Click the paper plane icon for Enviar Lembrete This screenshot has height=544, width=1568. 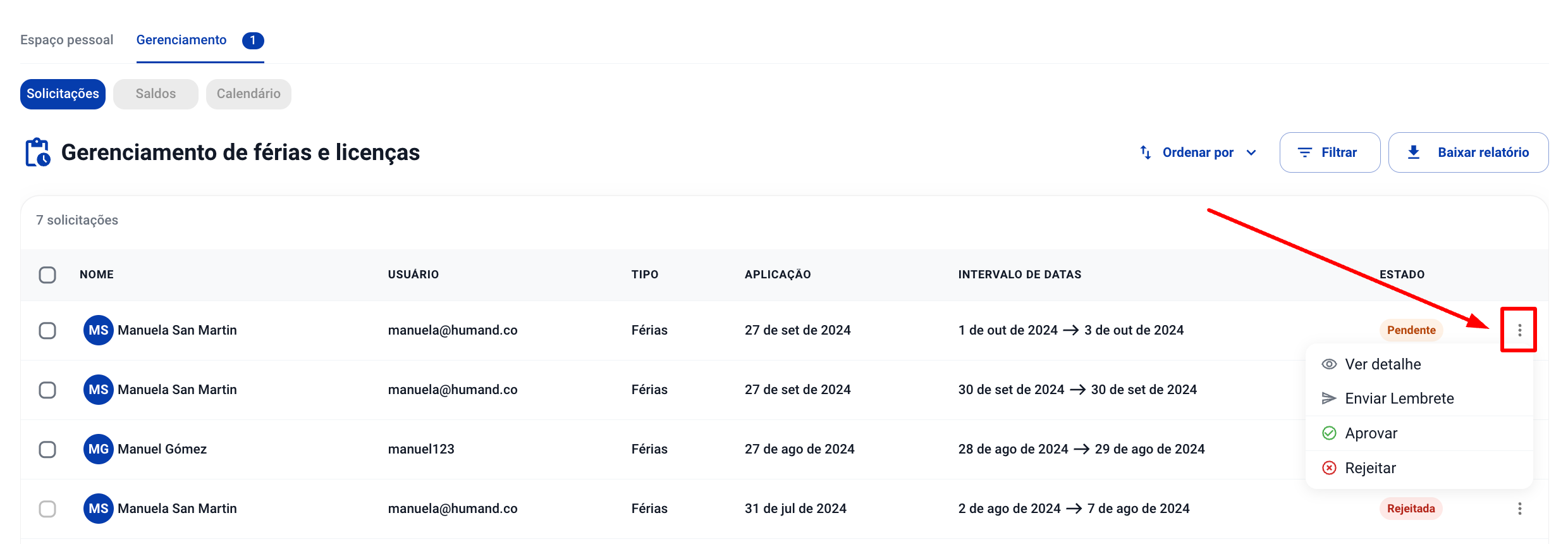point(1329,399)
